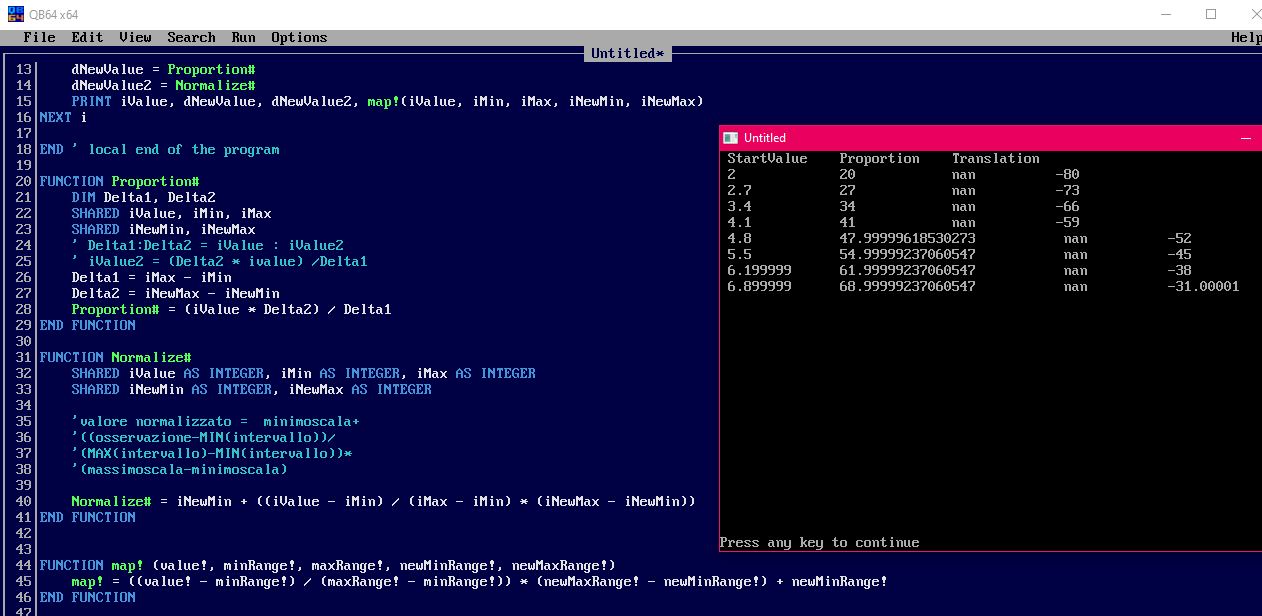The height and width of the screenshot is (616, 1262).
Task: Minimize the Untitled output window
Action: click(x=1246, y=138)
